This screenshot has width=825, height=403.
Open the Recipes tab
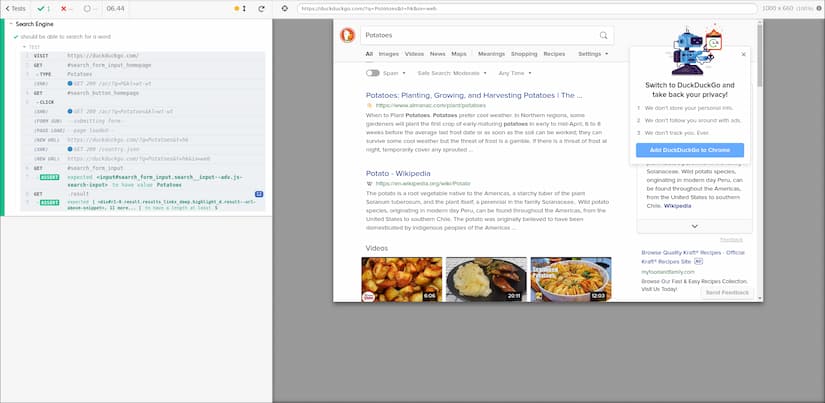tap(555, 54)
